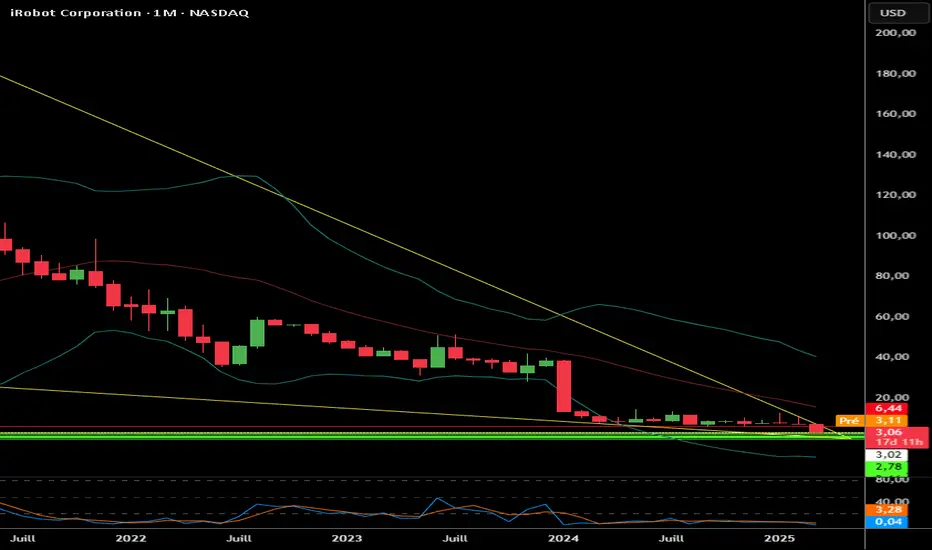Image resolution: width=932 pixels, height=550 pixels.
Task: Click the 2025 label on time axis
Action: coord(779,538)
